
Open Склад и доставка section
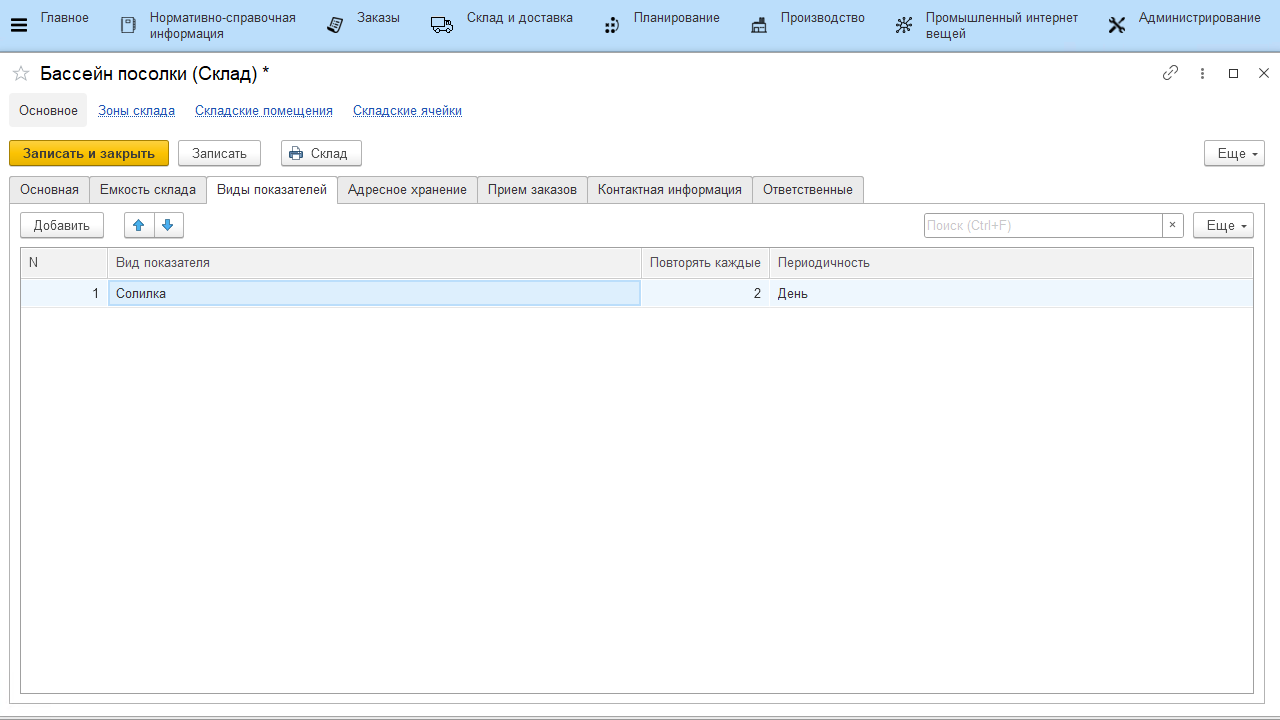(x=502, y=25)
